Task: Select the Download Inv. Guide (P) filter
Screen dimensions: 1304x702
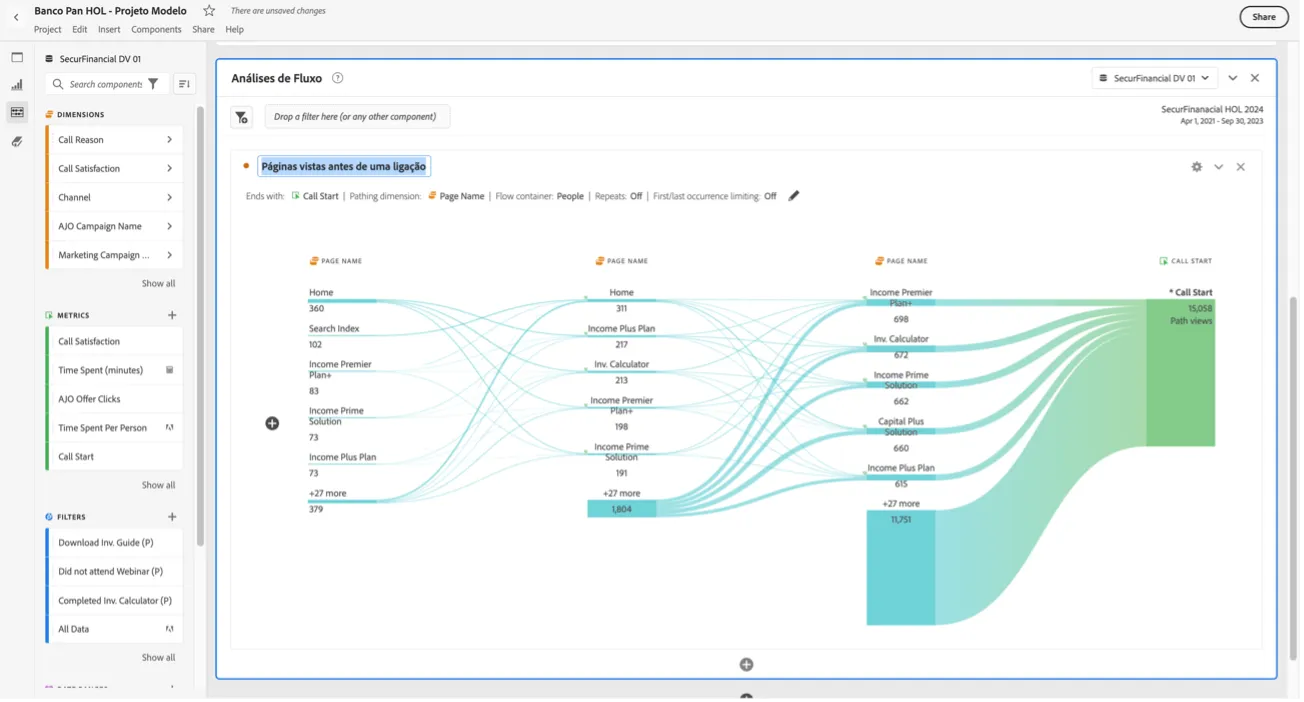Action: [114, 543]
